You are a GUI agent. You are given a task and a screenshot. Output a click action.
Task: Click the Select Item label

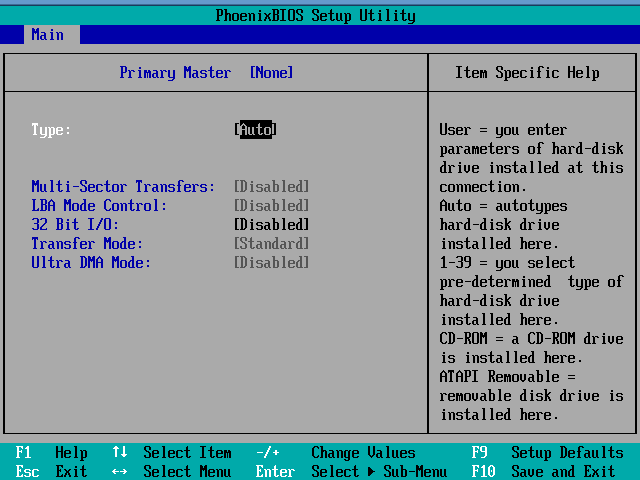[187, 453]
